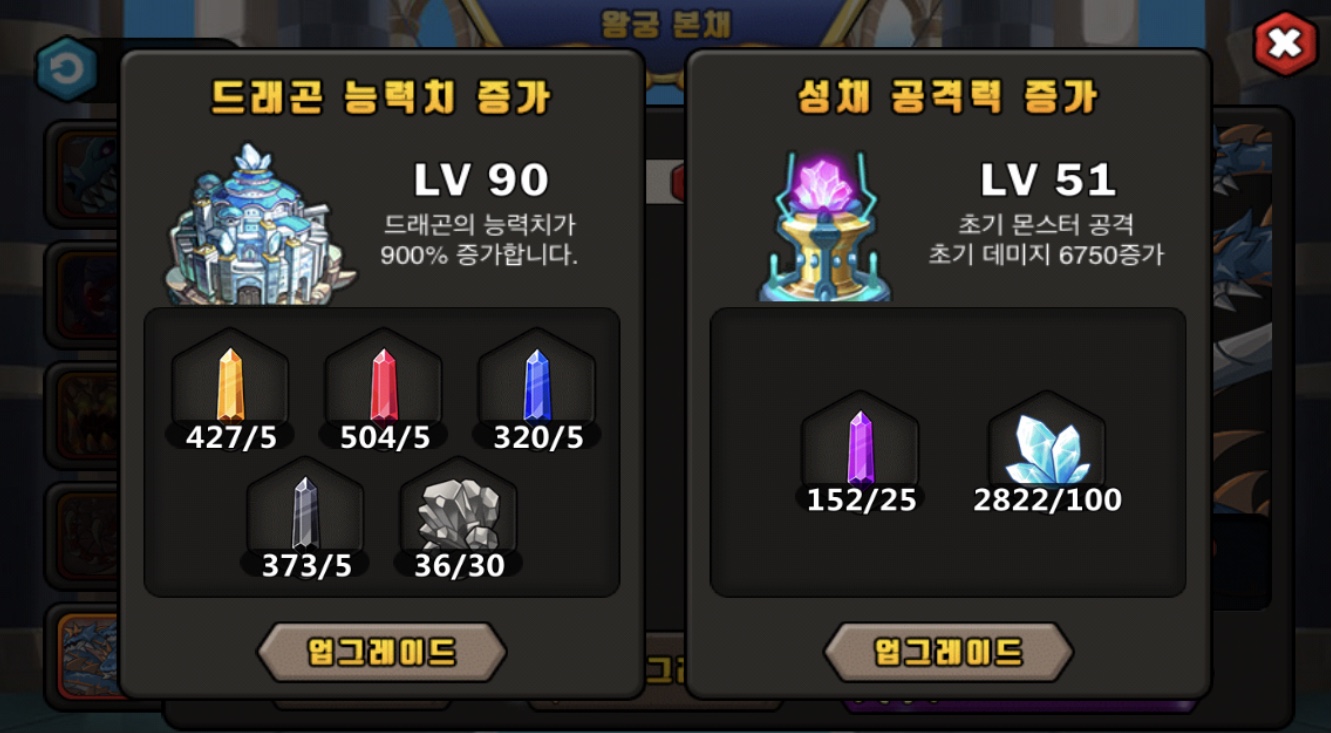Click the 왕궁 본채 header banner
The height and width of the screenshot is (733, 1331).
click(x=665, y=24)
